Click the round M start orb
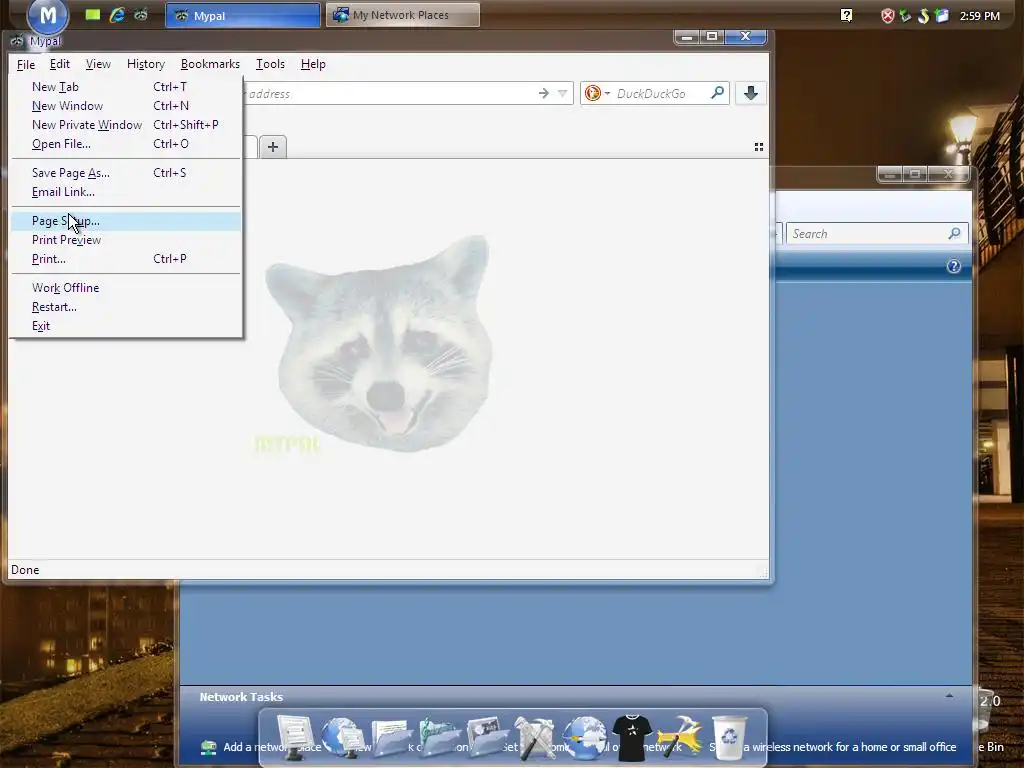This screenshot has width=1024, height=768. (48, 15)
